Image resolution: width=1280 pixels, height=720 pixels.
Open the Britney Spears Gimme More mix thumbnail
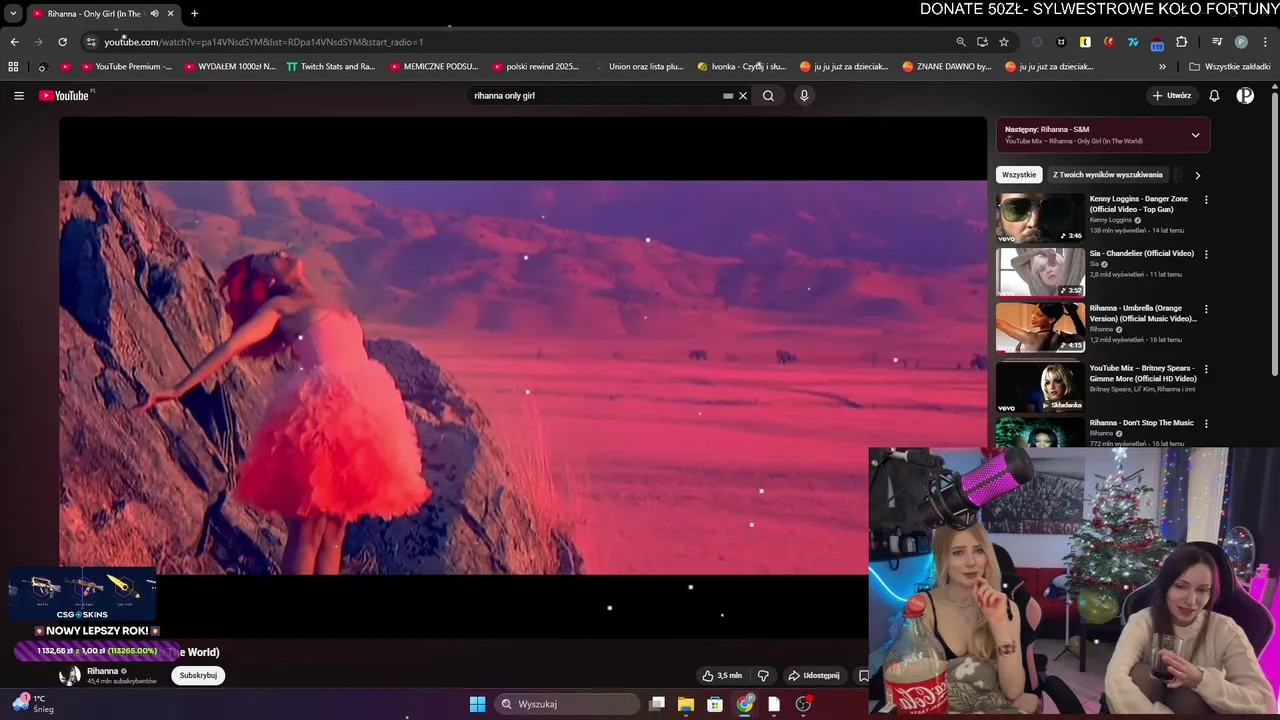1040,387
